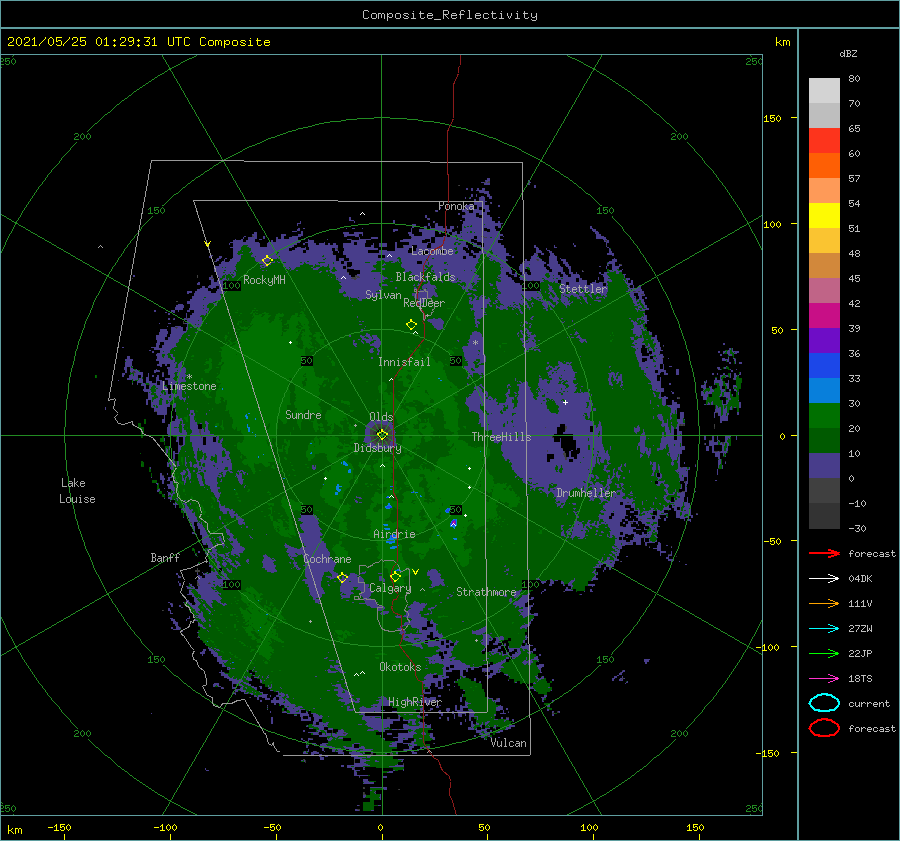The image size is (900, 841).
Task: Click the -150 mark on bottom km axis
Action: [59, 827]
